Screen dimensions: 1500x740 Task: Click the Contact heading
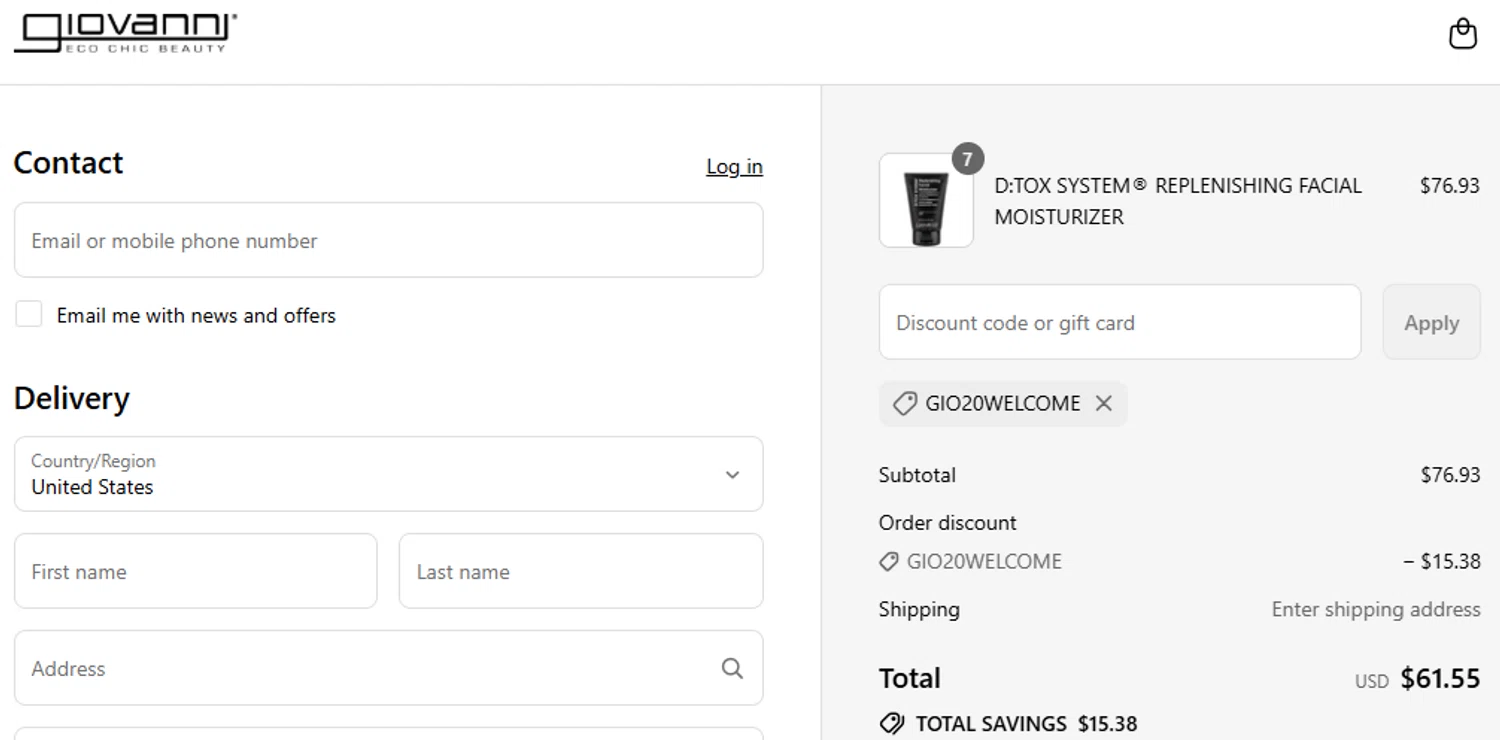click(68, 162)
